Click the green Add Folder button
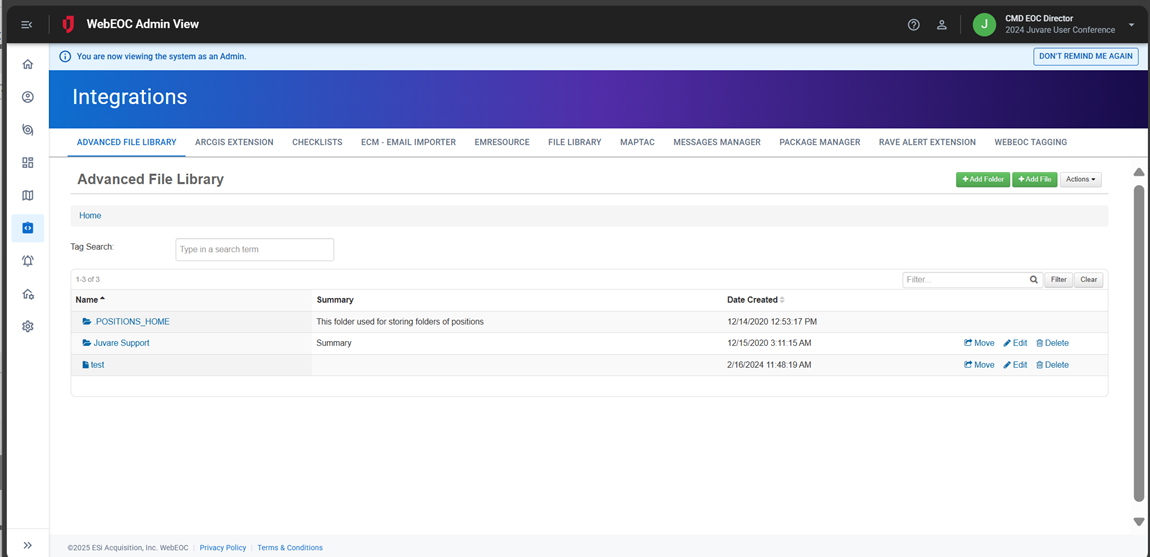The height and width of the screenshot is (557, 1150). click(x=982, y=180)
